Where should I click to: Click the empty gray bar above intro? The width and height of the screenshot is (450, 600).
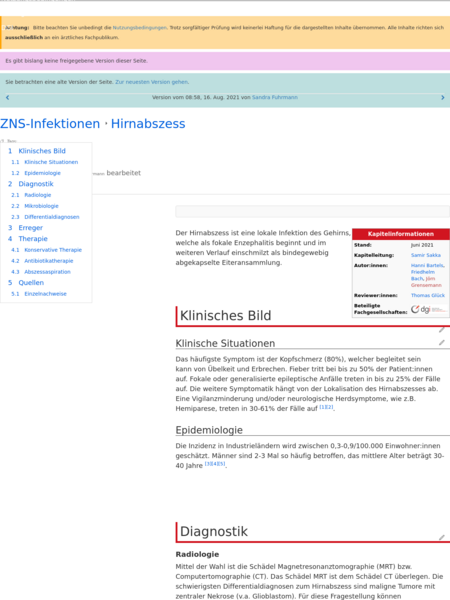pyautogui.click(x=312, y=211)
